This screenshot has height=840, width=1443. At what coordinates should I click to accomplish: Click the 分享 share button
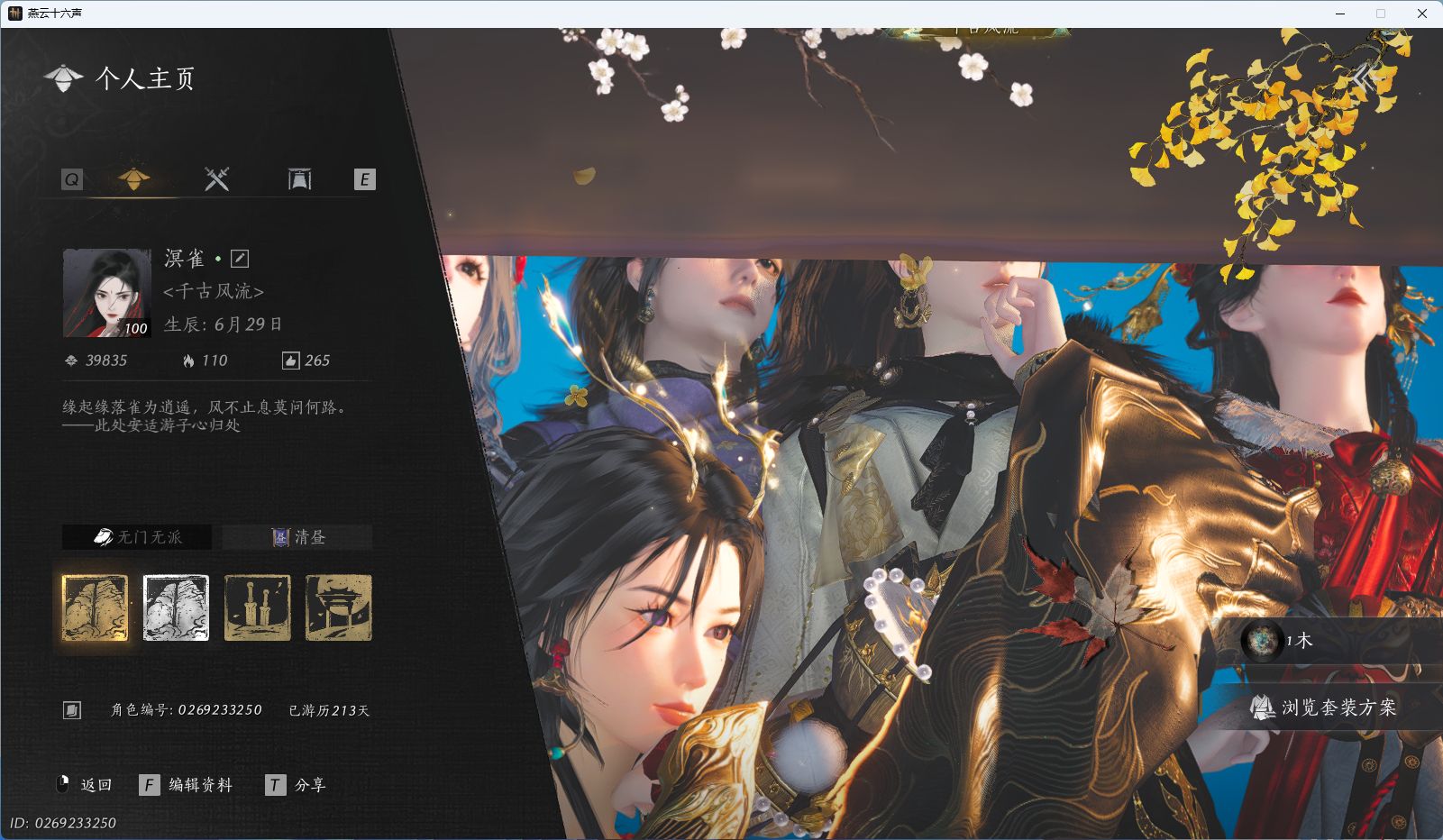tap(297, 785)
